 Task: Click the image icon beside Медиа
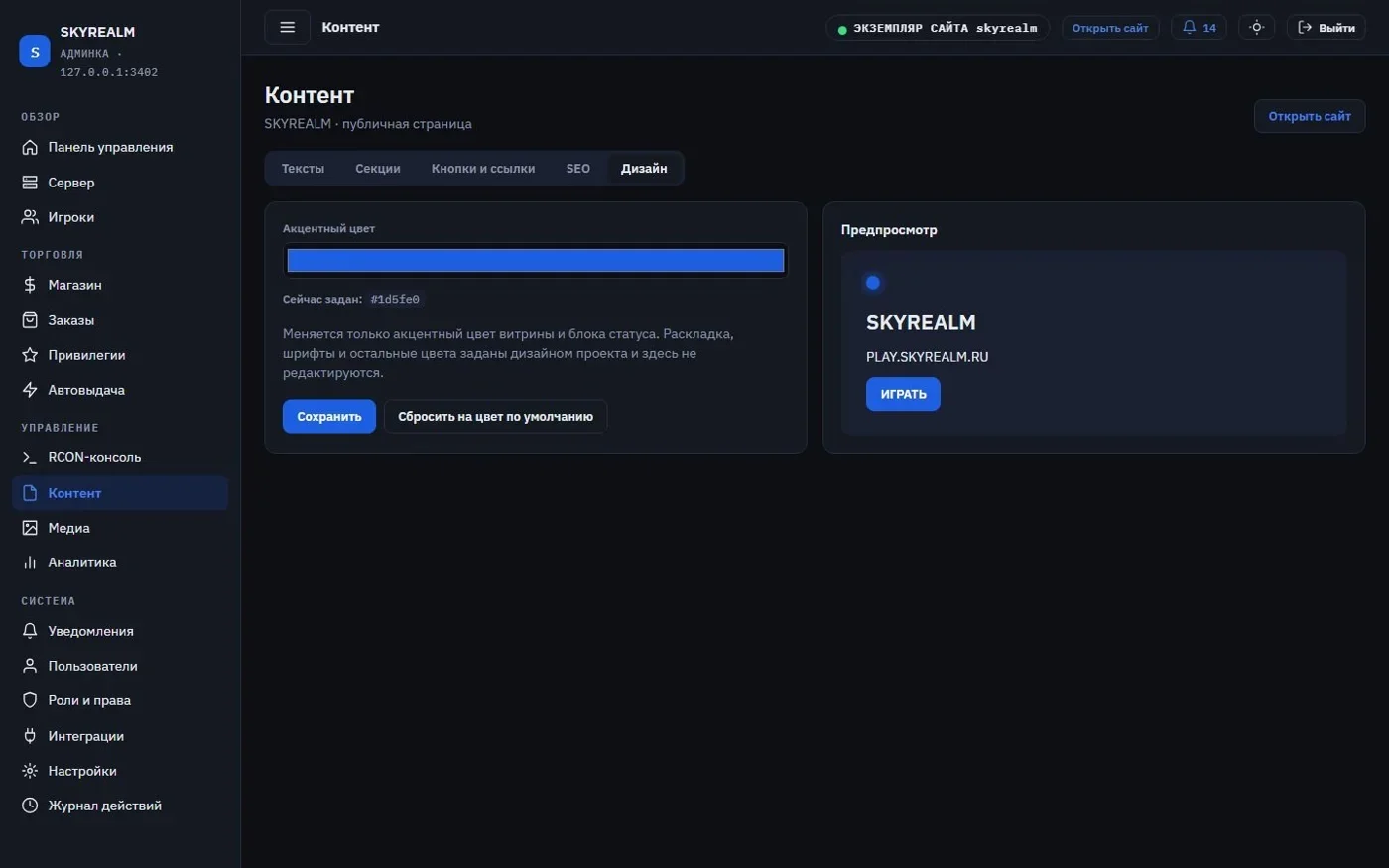click(30, 528)
